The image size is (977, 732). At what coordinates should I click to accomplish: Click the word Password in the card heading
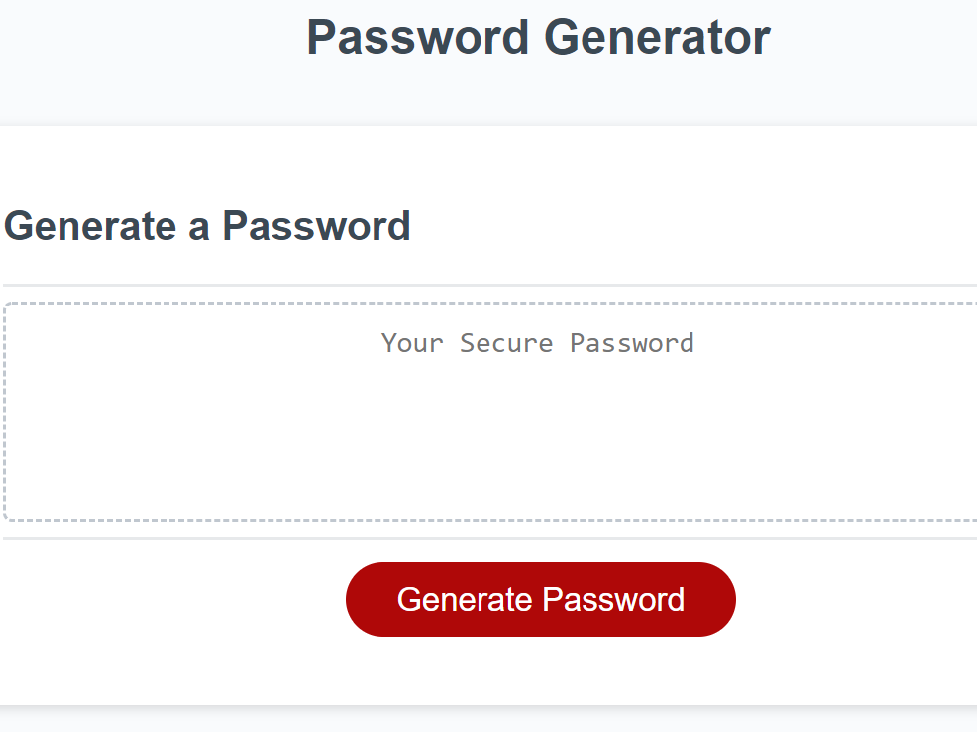(x=316, y=226)
